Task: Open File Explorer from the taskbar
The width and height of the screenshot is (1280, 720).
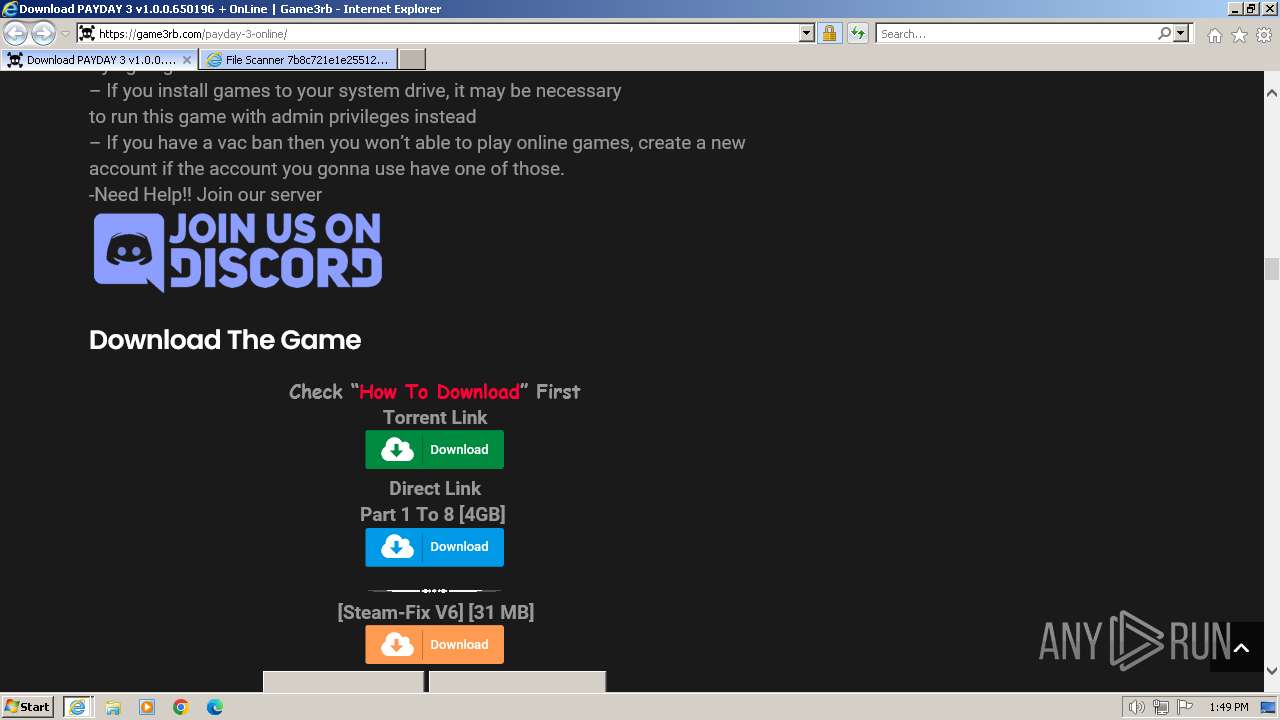Action: pyautogui.click(x=112, y=707)
